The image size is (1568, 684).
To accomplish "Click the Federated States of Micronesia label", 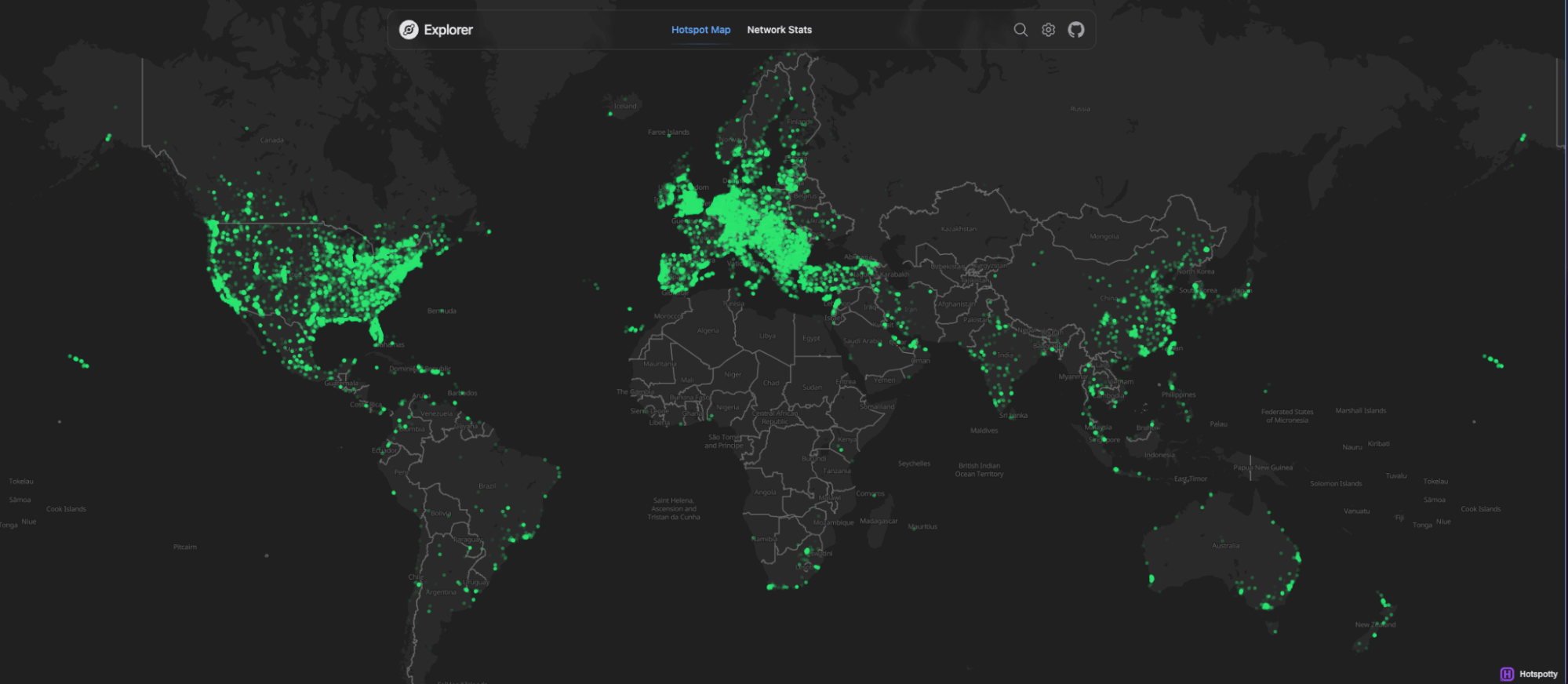I will [1287, 416].
